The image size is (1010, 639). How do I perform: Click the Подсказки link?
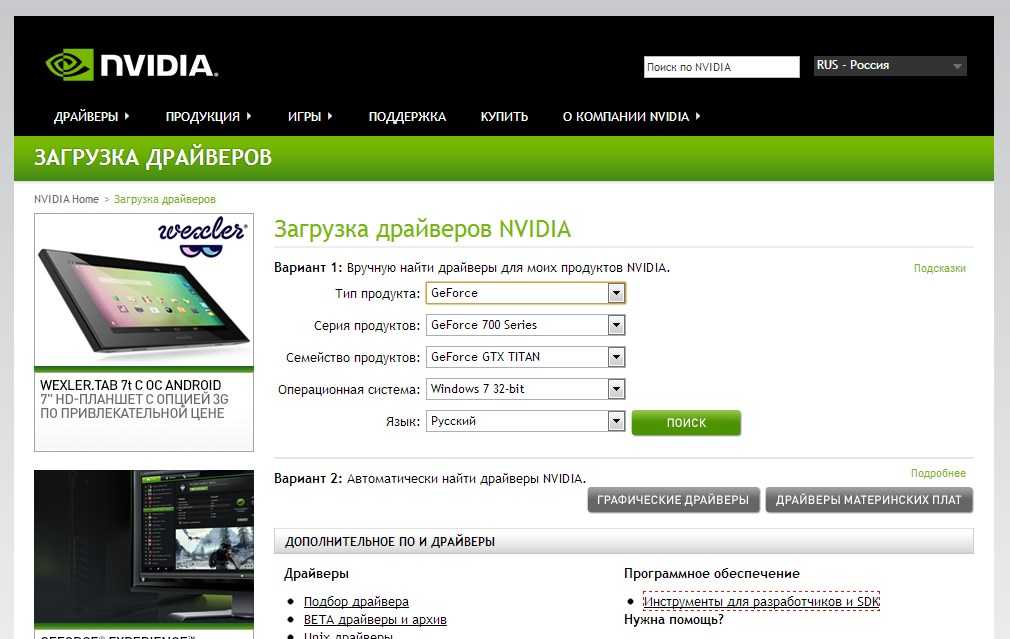[939, 268]
